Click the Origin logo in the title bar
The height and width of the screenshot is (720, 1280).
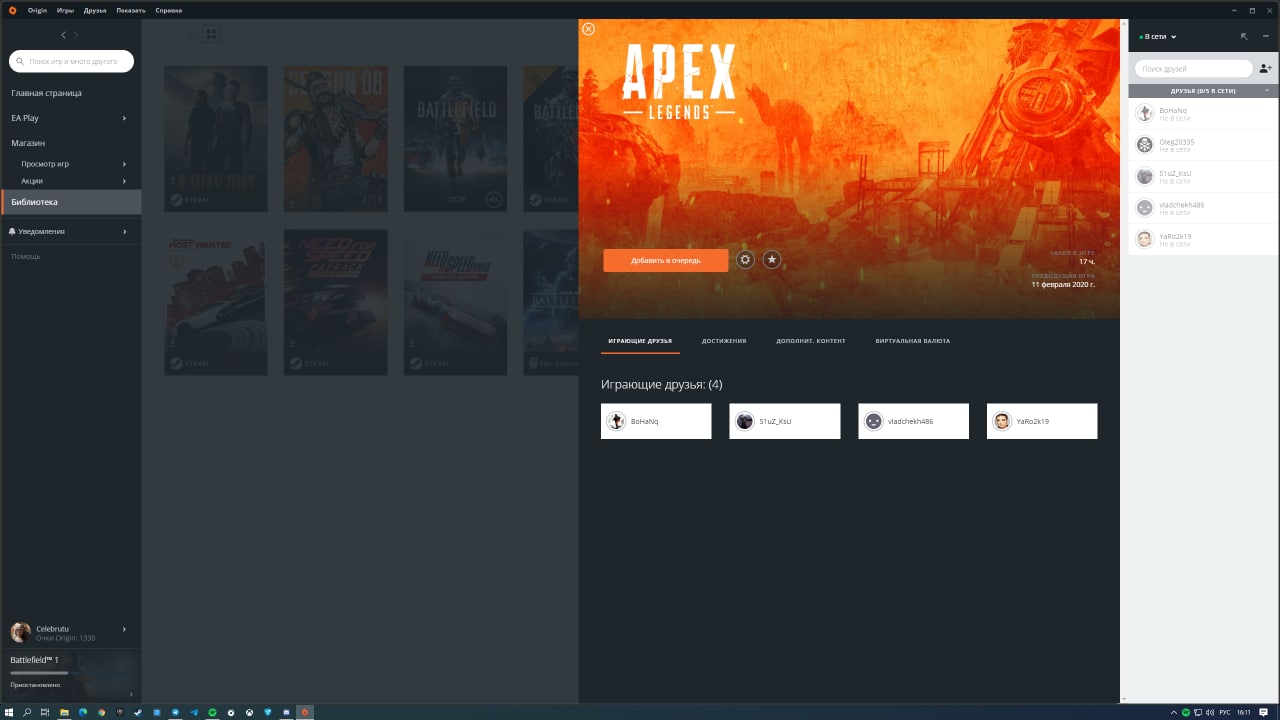coord(12,10)
